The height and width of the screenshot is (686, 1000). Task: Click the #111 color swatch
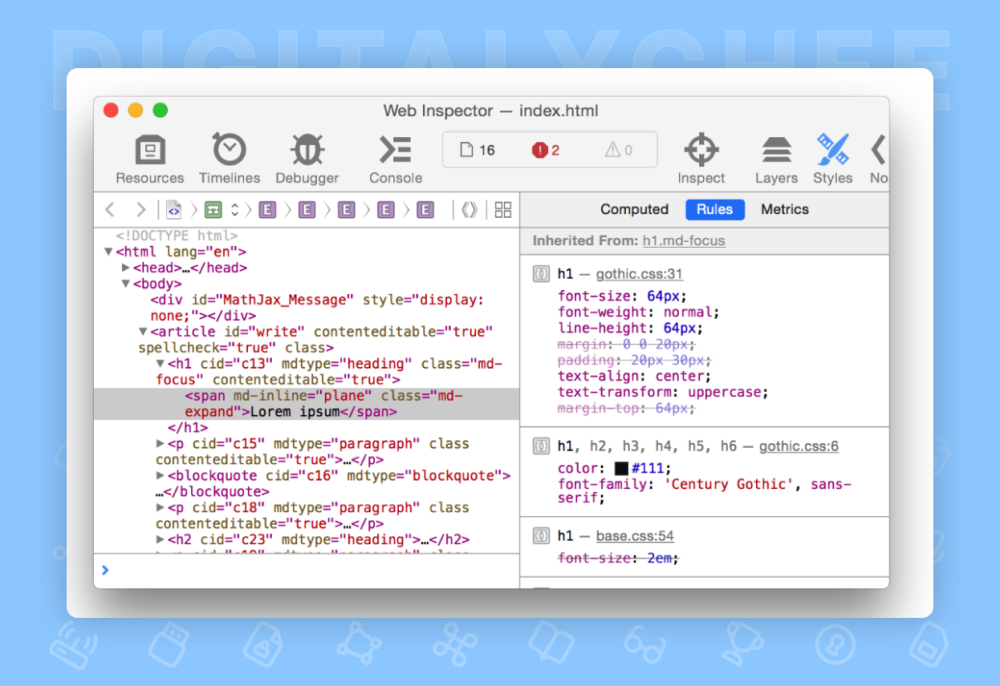(x=621, y=469)
